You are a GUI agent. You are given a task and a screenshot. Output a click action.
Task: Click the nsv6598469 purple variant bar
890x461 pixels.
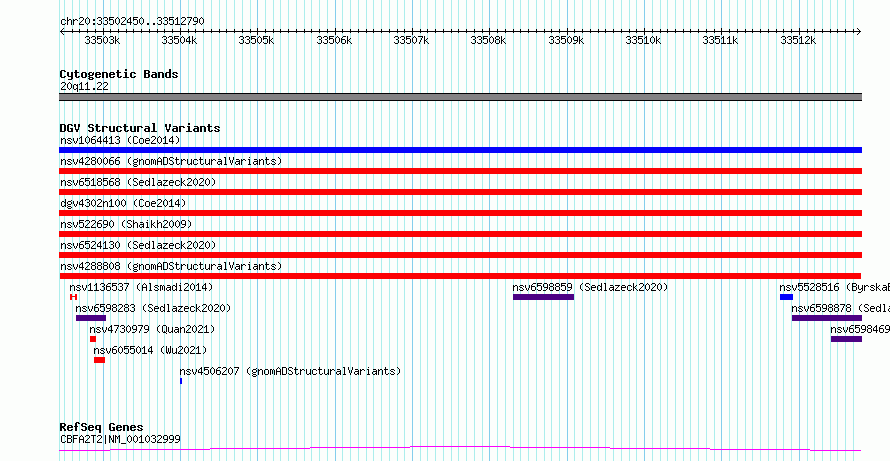click(x=846, y=339)
